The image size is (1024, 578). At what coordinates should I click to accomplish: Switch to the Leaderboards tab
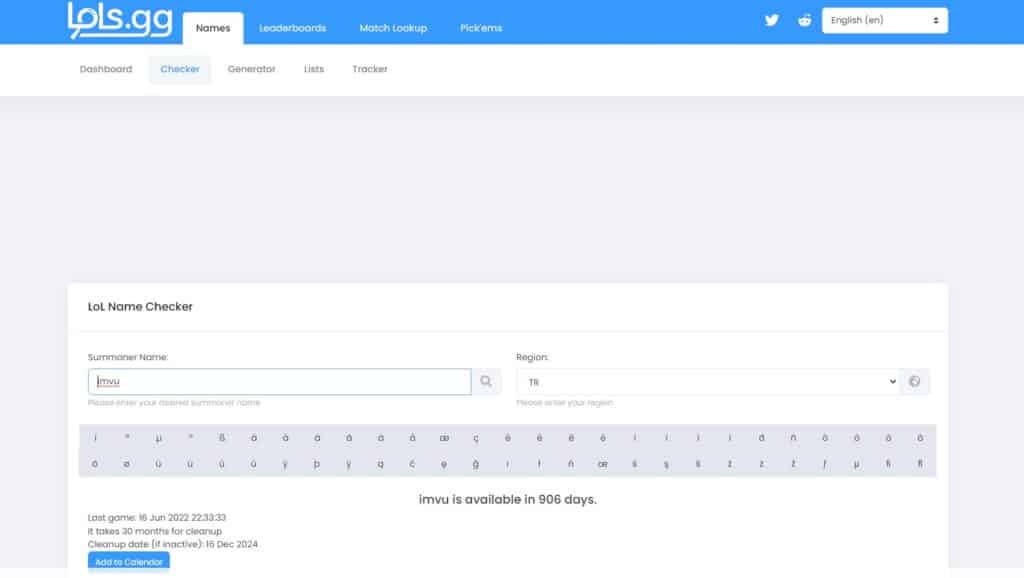293,28
